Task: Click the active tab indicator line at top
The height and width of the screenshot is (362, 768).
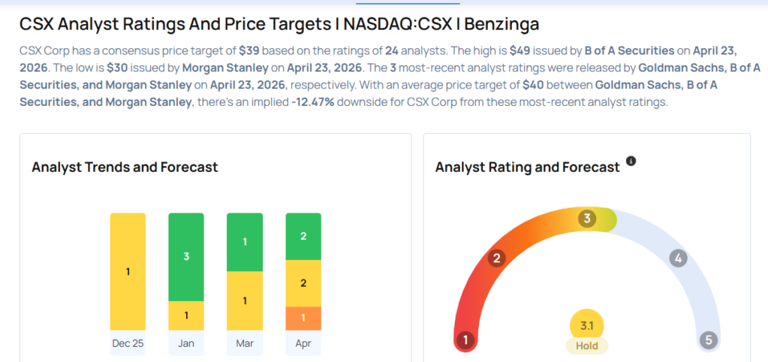Action: point(408,3)
